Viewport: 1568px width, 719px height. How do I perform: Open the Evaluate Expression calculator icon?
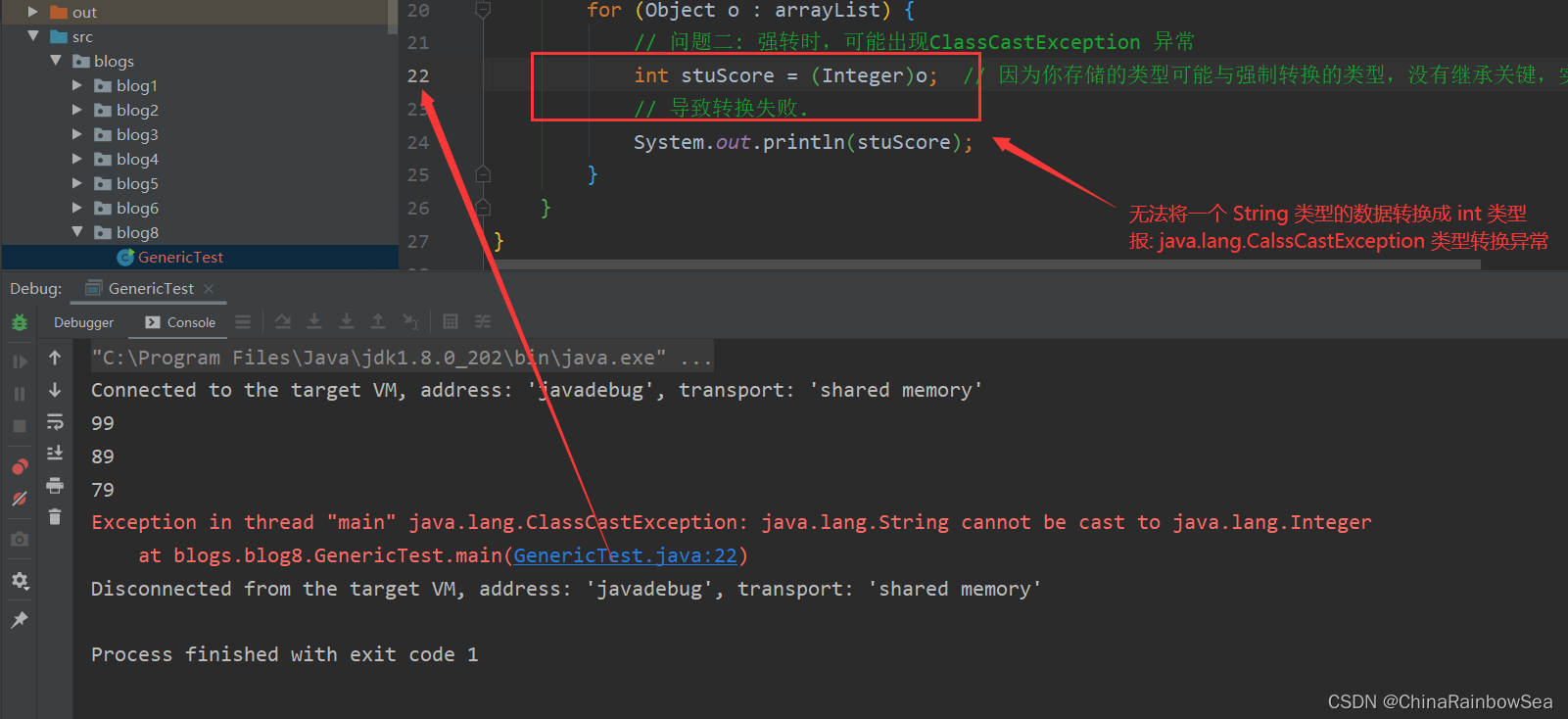click(451, 321)
